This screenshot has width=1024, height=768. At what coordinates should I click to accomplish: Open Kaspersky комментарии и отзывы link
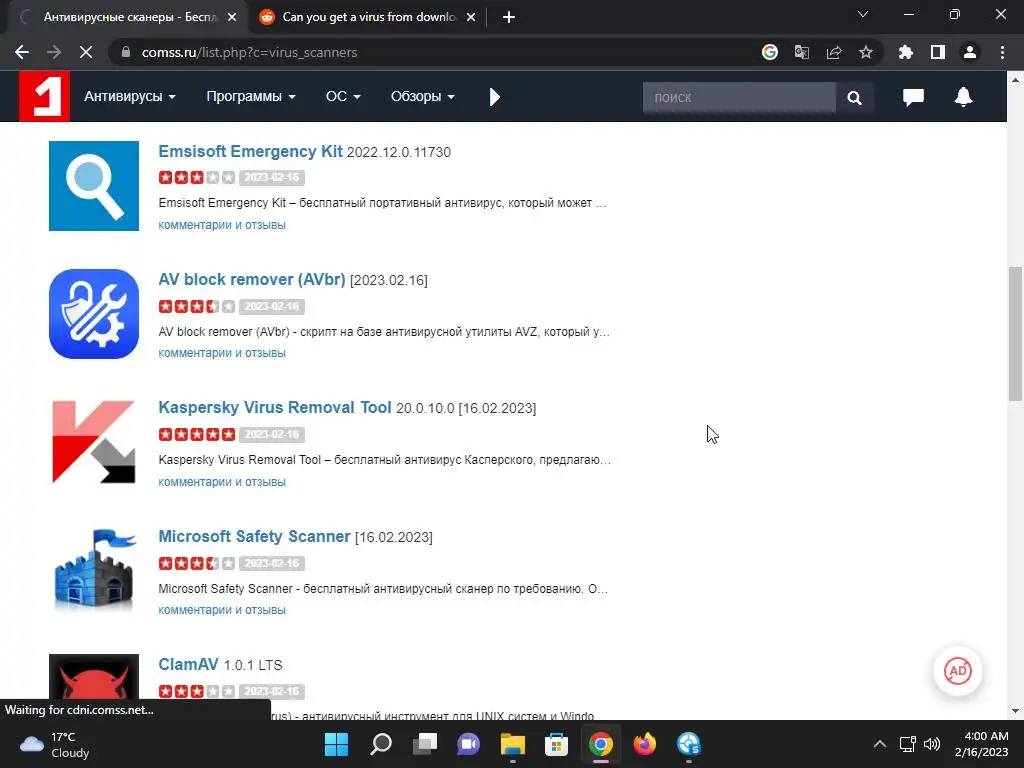pyautogui.click(x=222, y=482)
